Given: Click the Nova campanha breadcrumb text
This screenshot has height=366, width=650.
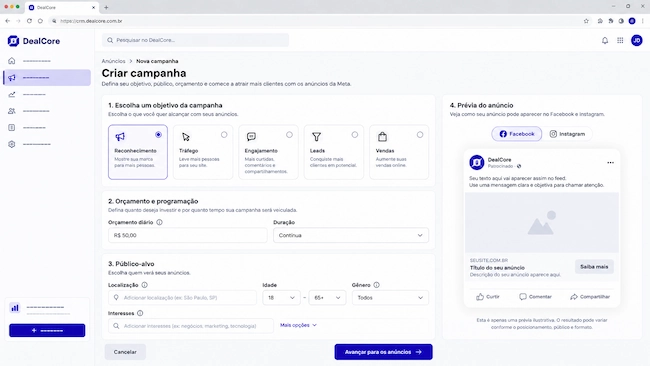Looking at the screenshot, I should tap(157, 61).
